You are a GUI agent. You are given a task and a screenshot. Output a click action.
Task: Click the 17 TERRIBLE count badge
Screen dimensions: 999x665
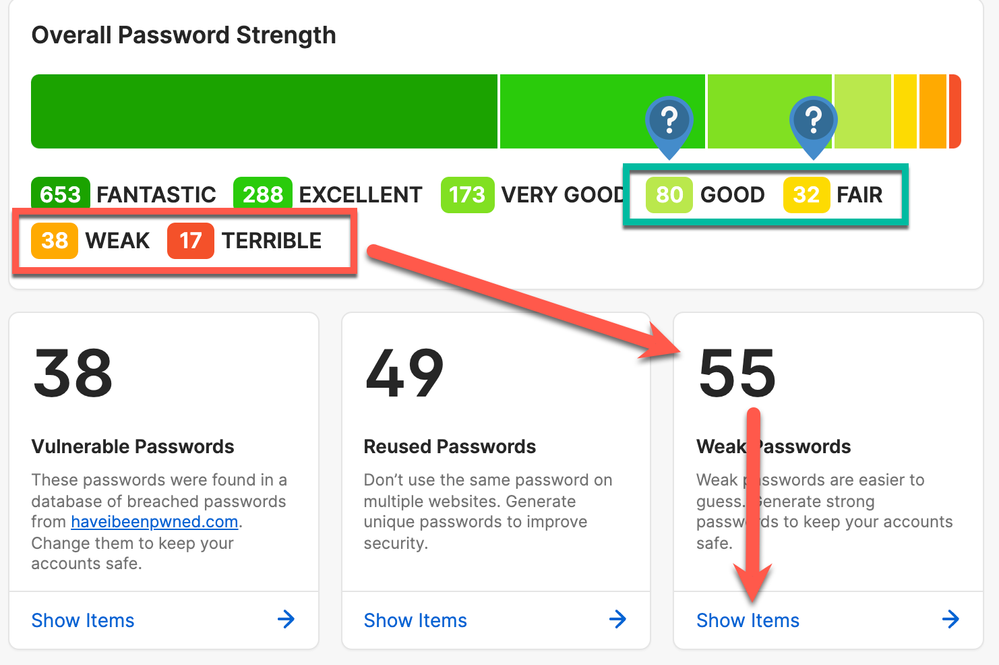(x=191, y=241)
